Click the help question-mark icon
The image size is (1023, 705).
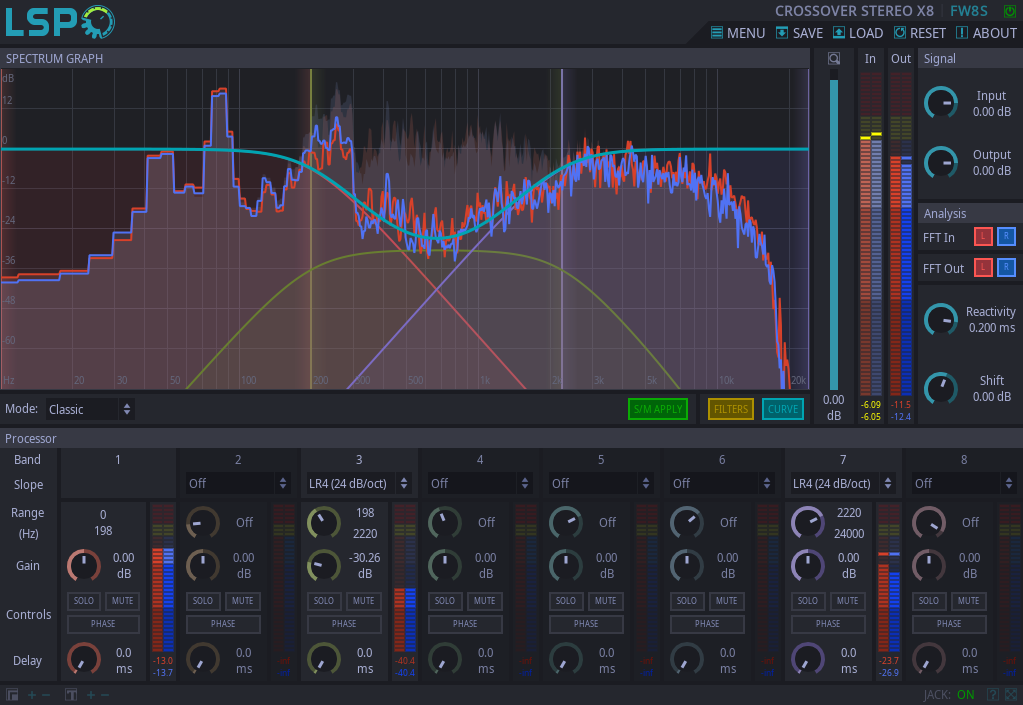pos(993,695)
